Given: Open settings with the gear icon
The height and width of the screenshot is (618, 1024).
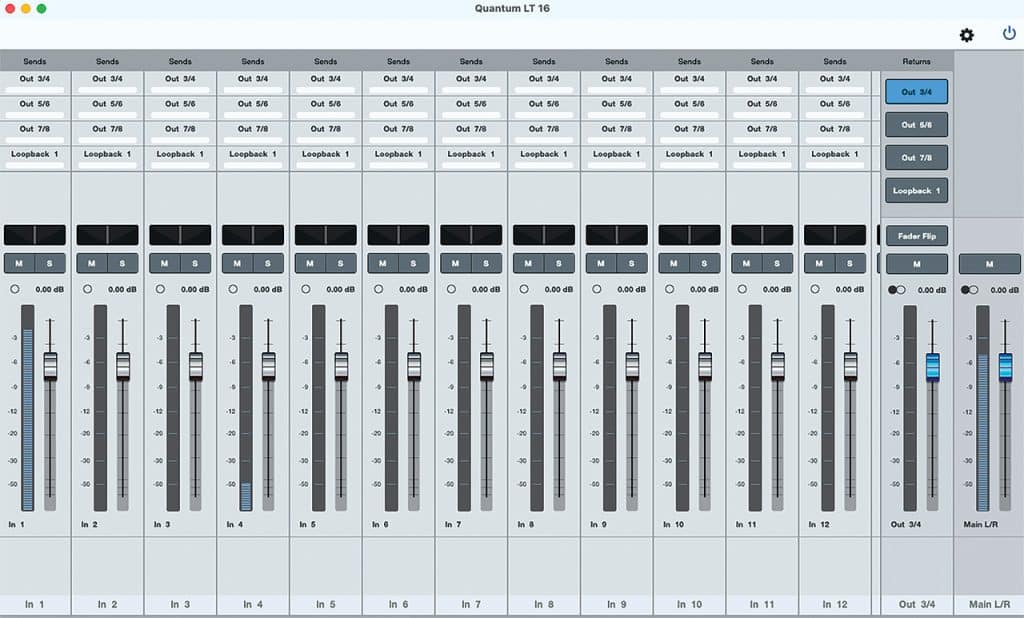Looking at the screenshot, I should point(967,35).
